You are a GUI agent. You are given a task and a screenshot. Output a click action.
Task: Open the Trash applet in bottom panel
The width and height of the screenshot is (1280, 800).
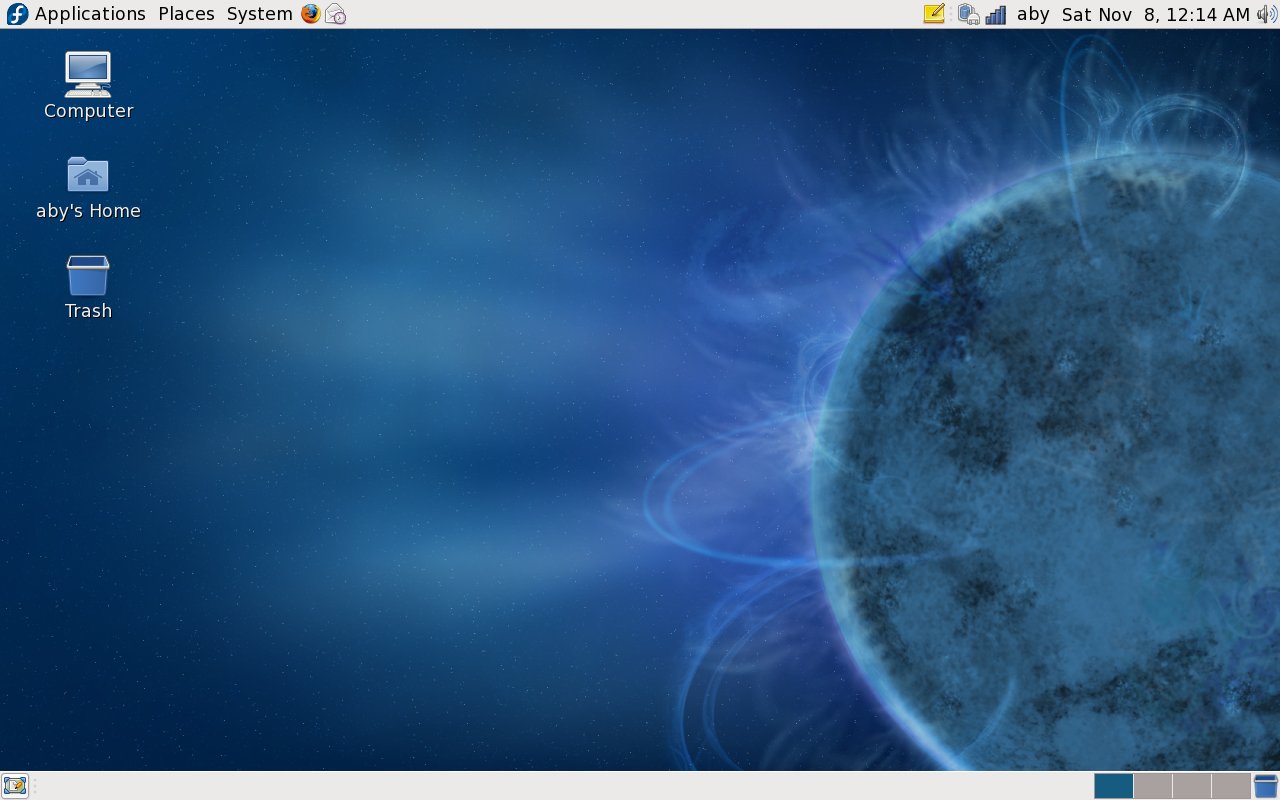tap(1266, 786)
